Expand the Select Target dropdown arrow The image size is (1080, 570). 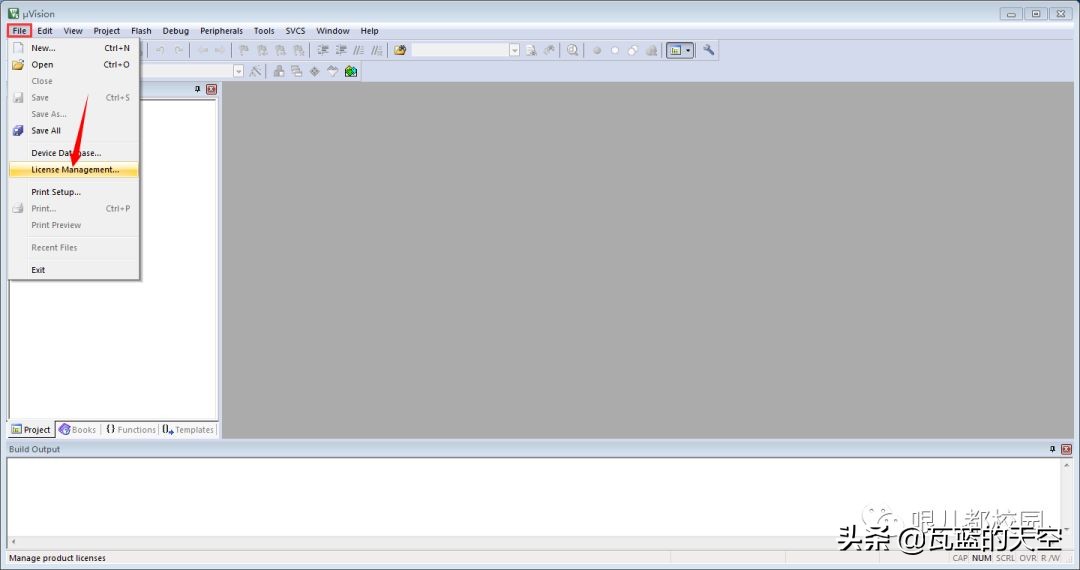coord(238,71)
